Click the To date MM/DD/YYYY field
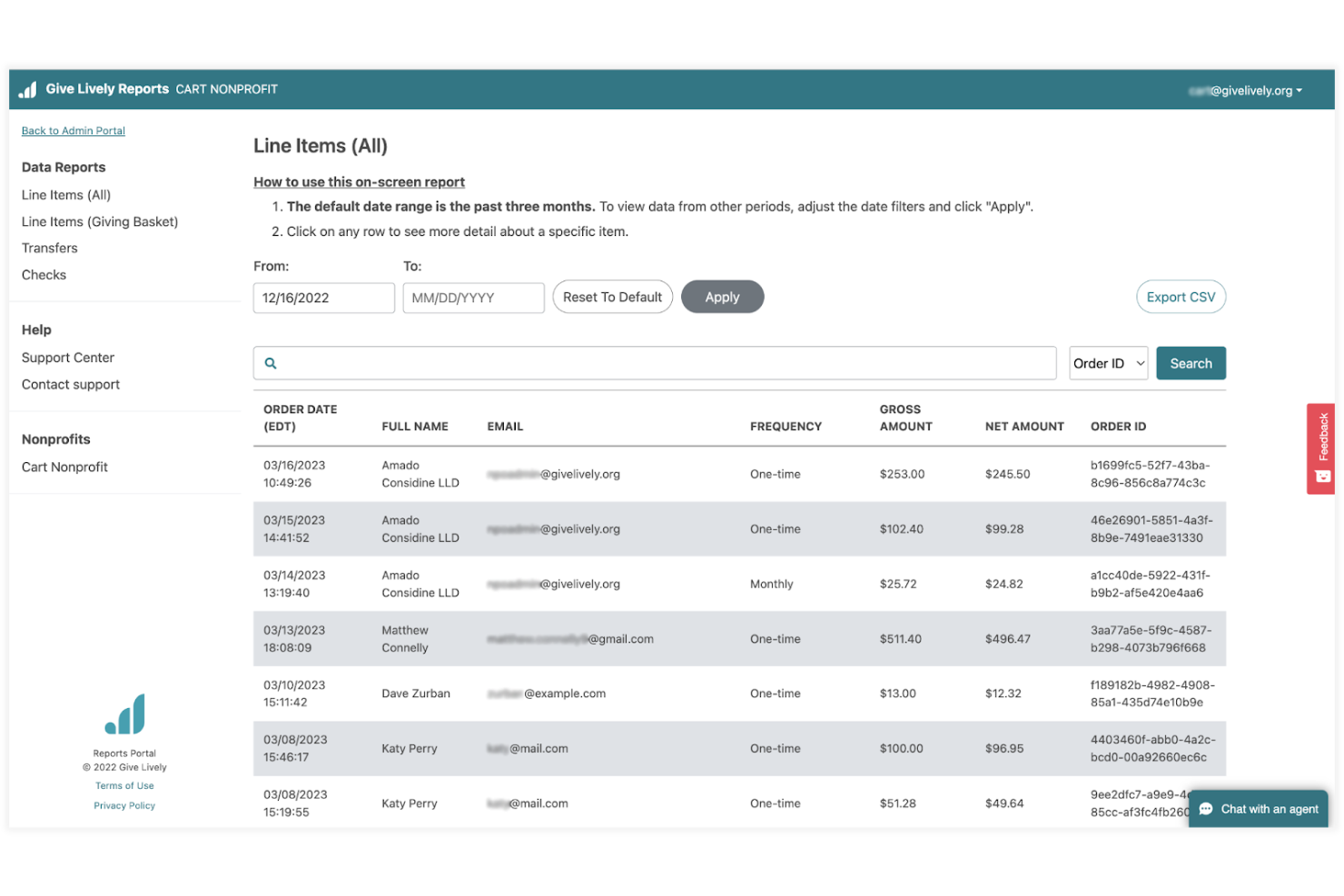Screen dimensions: 1344x896 click(x=473, y=298)
